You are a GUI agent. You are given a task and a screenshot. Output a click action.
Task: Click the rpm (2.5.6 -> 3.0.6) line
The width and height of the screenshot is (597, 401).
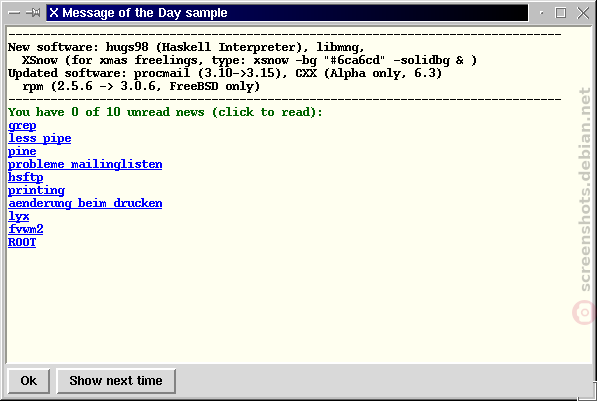tap(141, 86)
